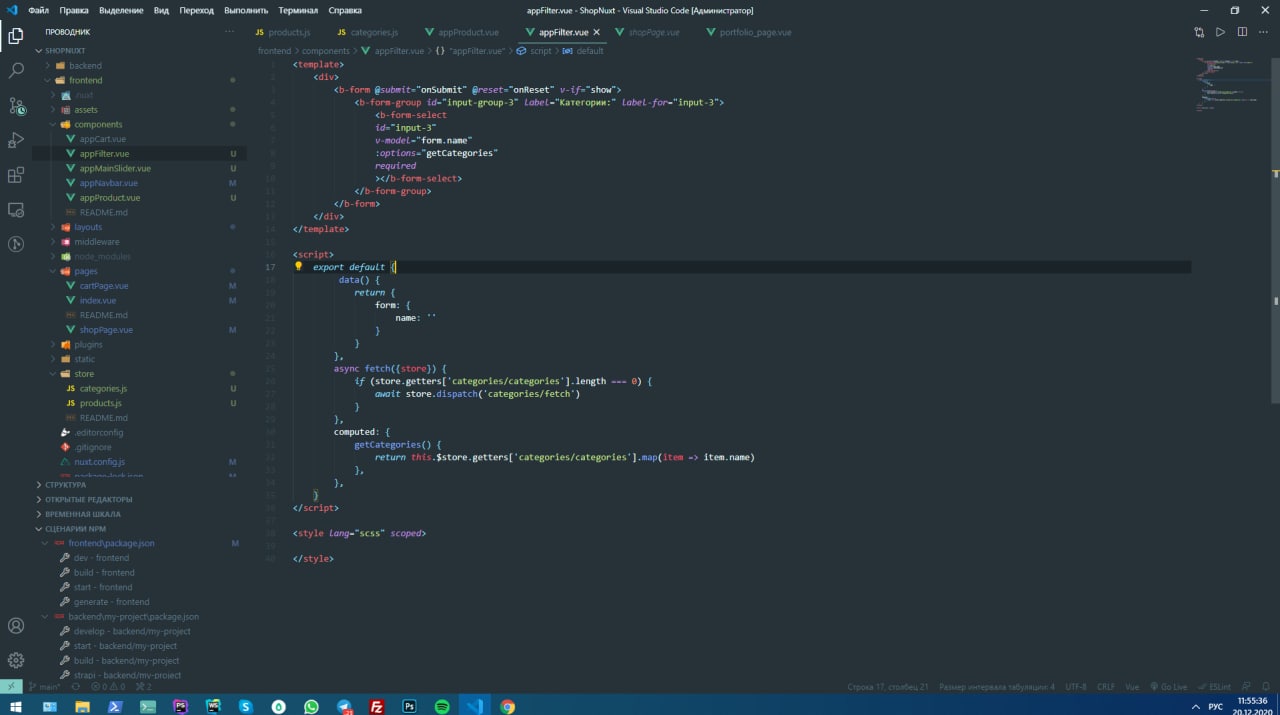Open the Search view in activity bar
The width and height of the screenshot is (1280, 715).
16,71
